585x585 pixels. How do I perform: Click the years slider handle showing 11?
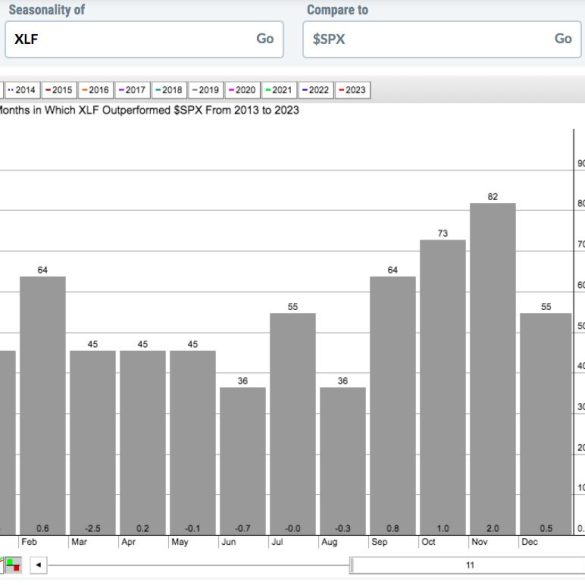[x=468, y=565]
